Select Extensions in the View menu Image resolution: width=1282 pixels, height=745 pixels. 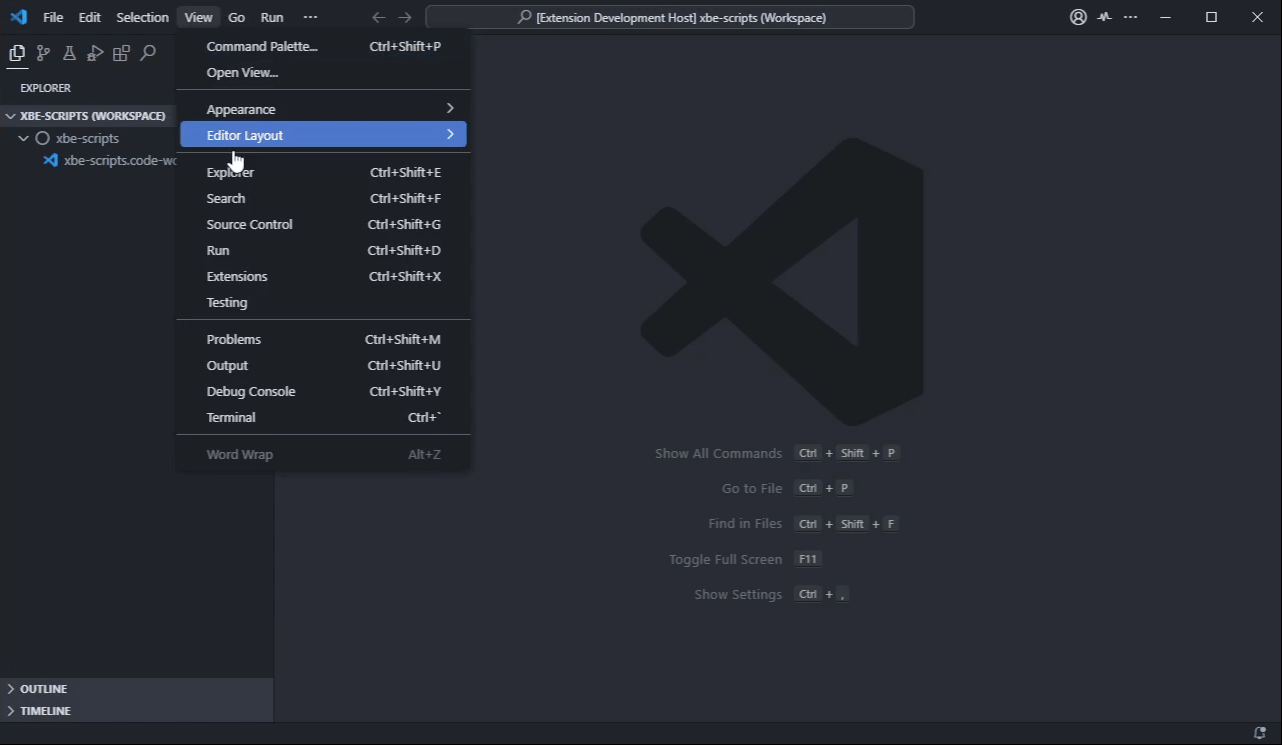point(323,276)
